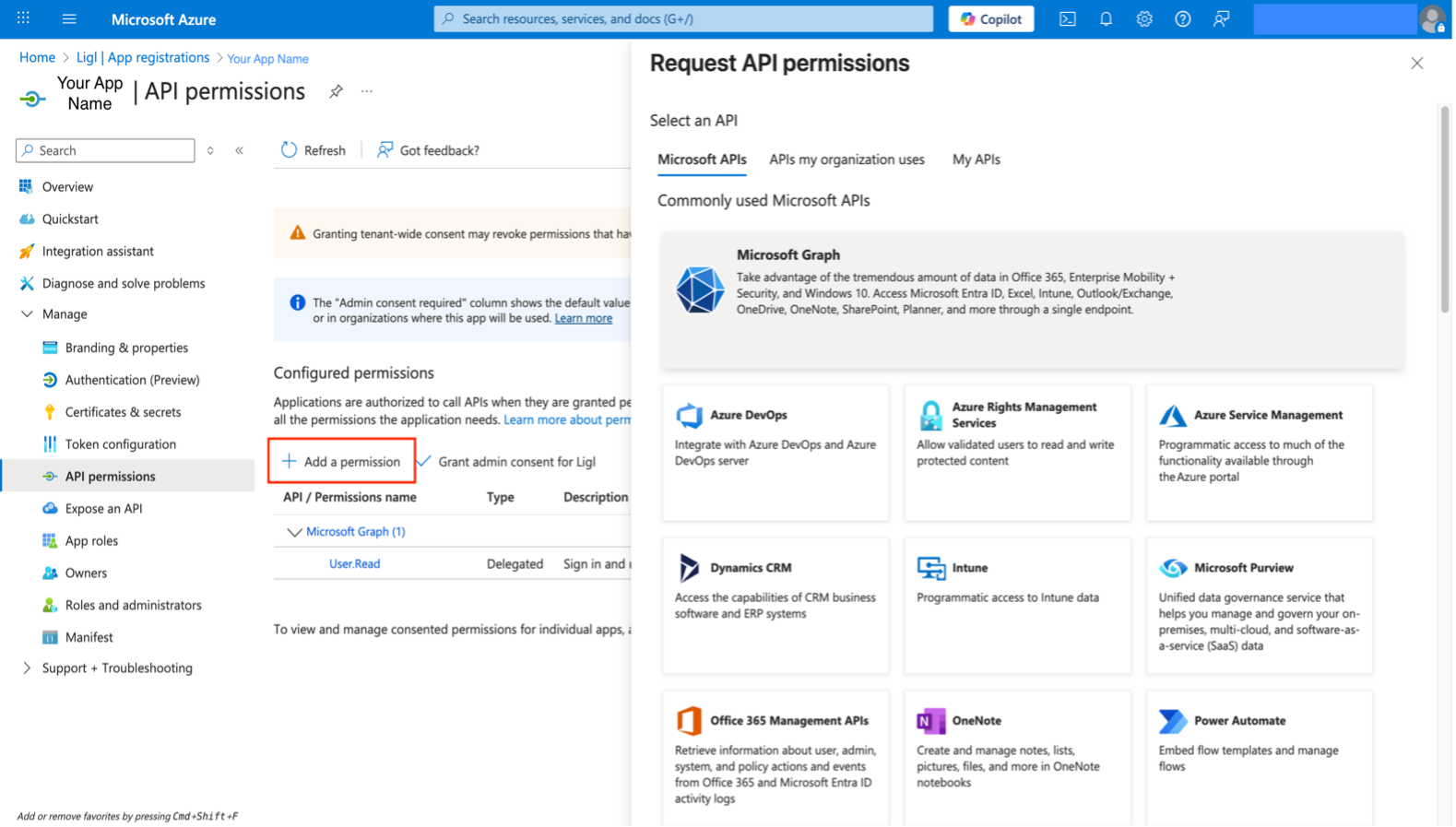Click the account avatar picture
1456x827 pixels.
tap(1433, 18)
